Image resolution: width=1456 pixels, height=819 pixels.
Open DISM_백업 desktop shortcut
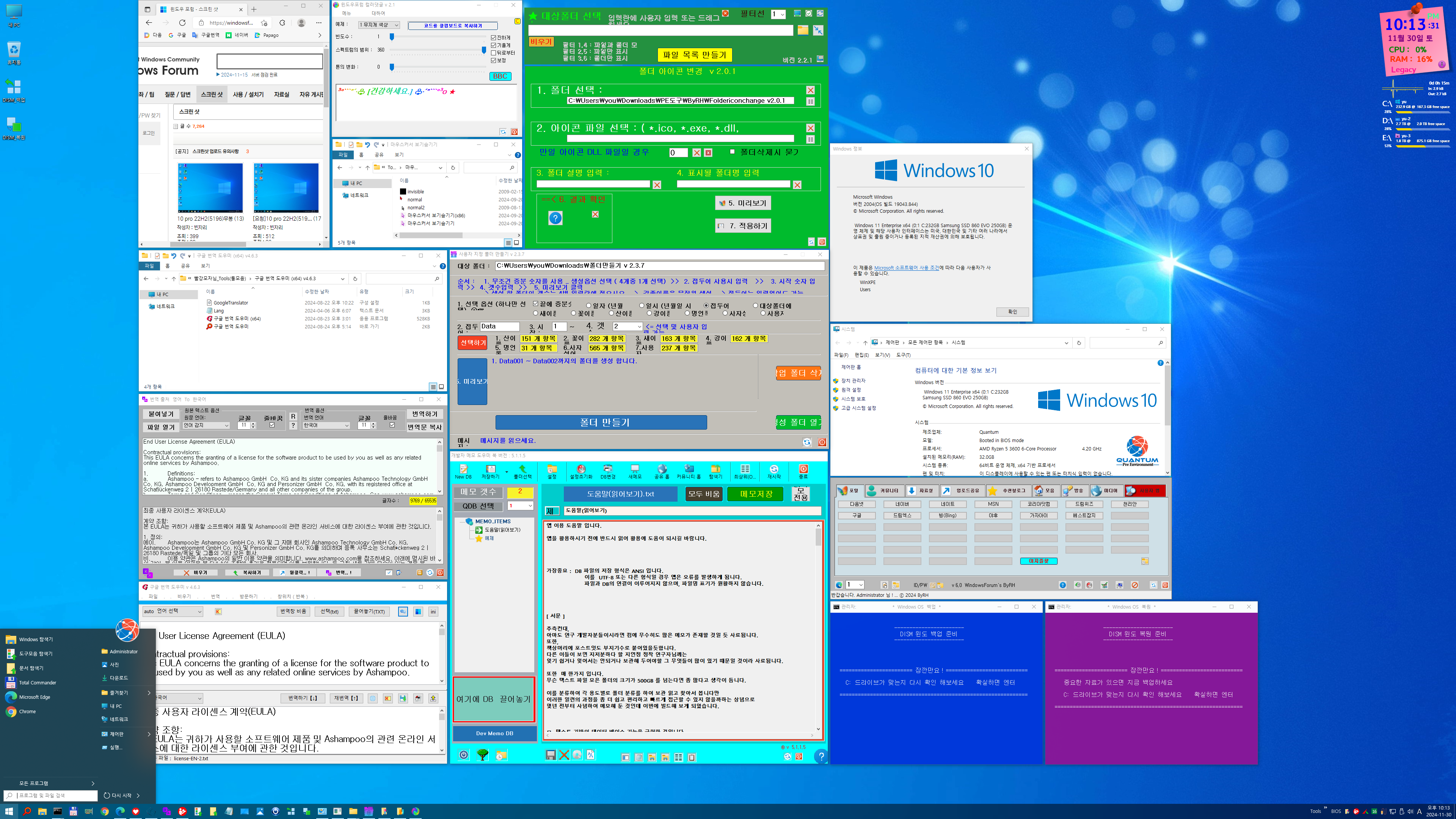click(14, 91)
